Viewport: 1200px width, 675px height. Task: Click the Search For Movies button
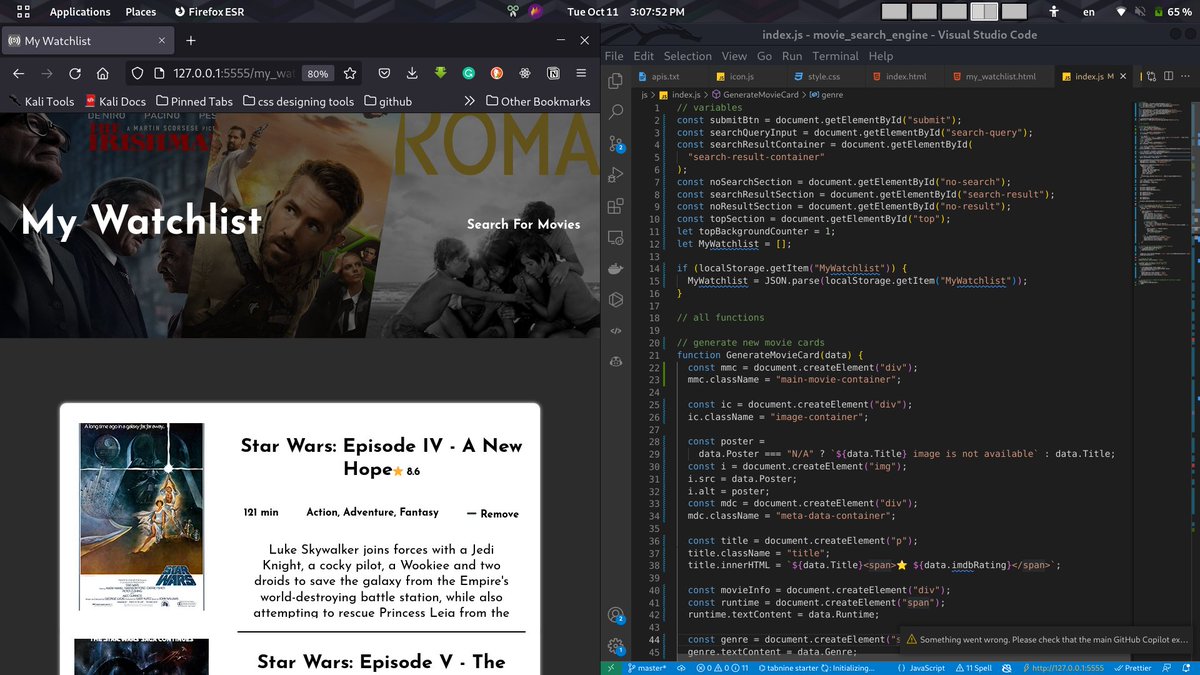click(x=524, y=224)
